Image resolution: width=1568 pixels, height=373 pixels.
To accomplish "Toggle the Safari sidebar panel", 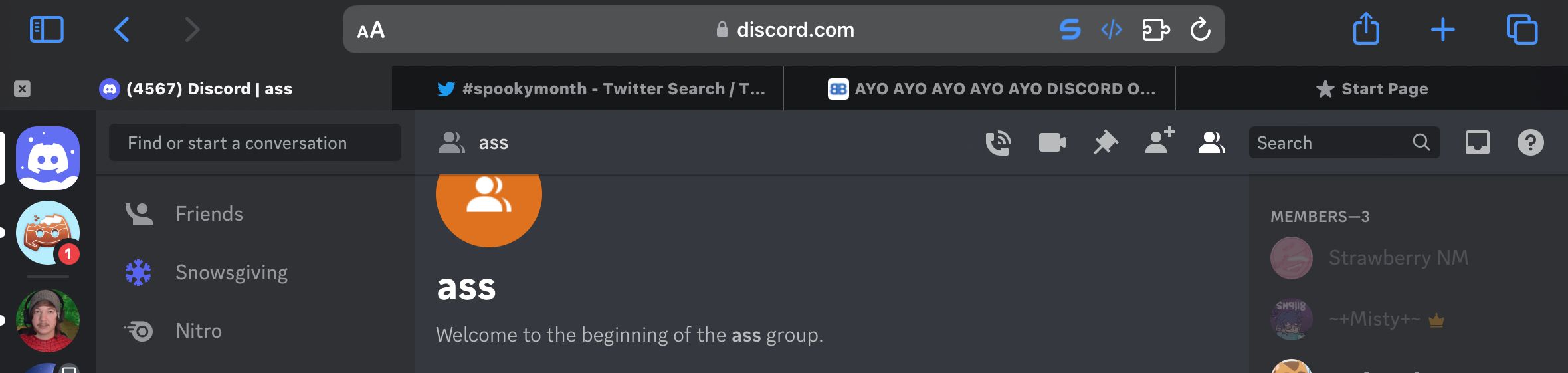I will coord(47,30).
